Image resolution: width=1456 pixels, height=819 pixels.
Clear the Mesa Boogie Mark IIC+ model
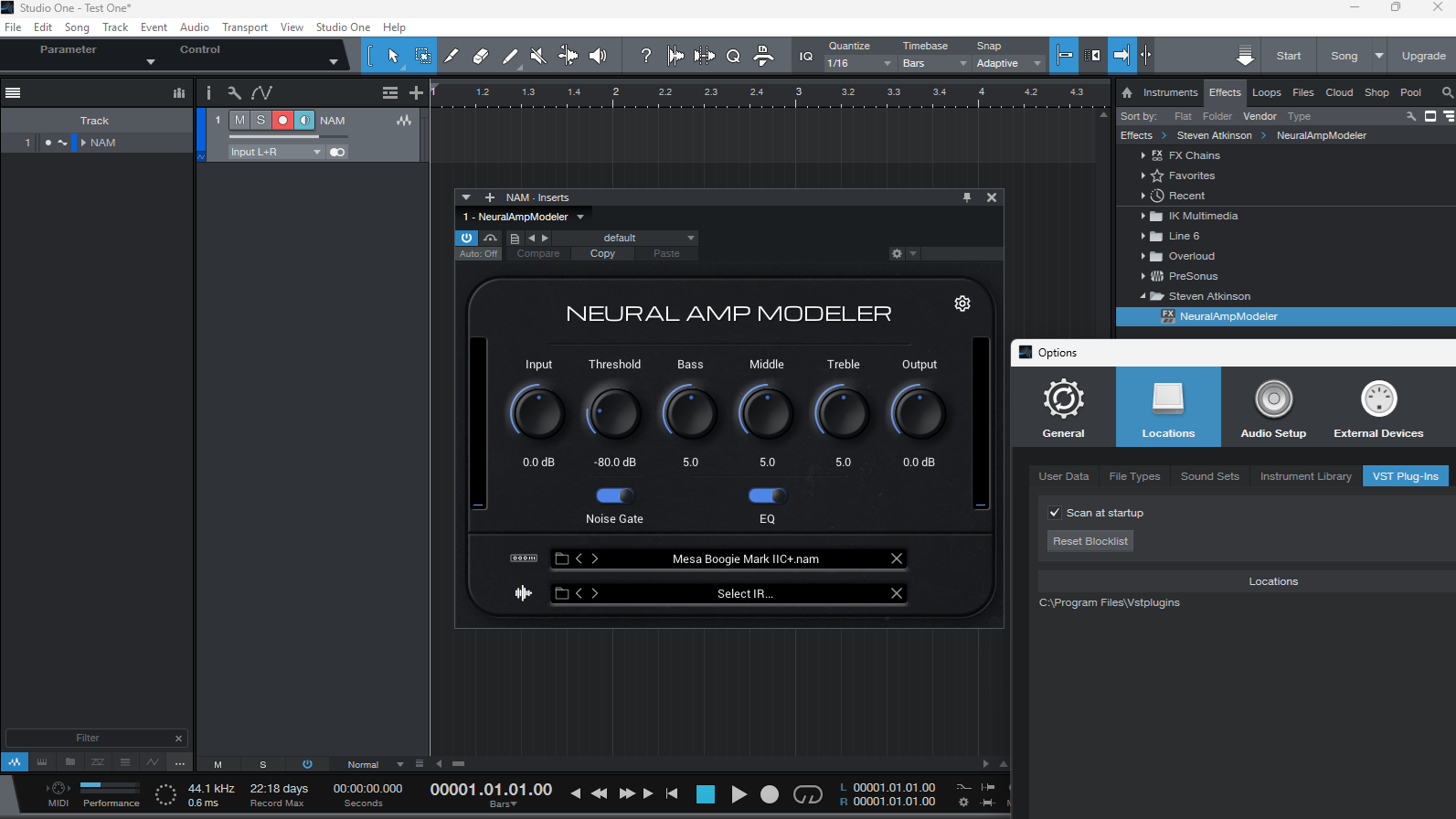897,558
